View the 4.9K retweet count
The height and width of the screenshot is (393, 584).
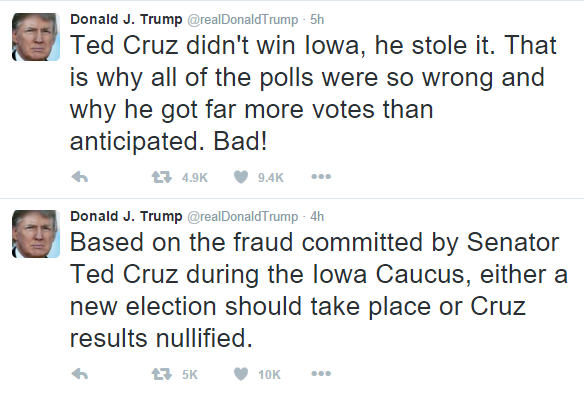tap(194, 177)
